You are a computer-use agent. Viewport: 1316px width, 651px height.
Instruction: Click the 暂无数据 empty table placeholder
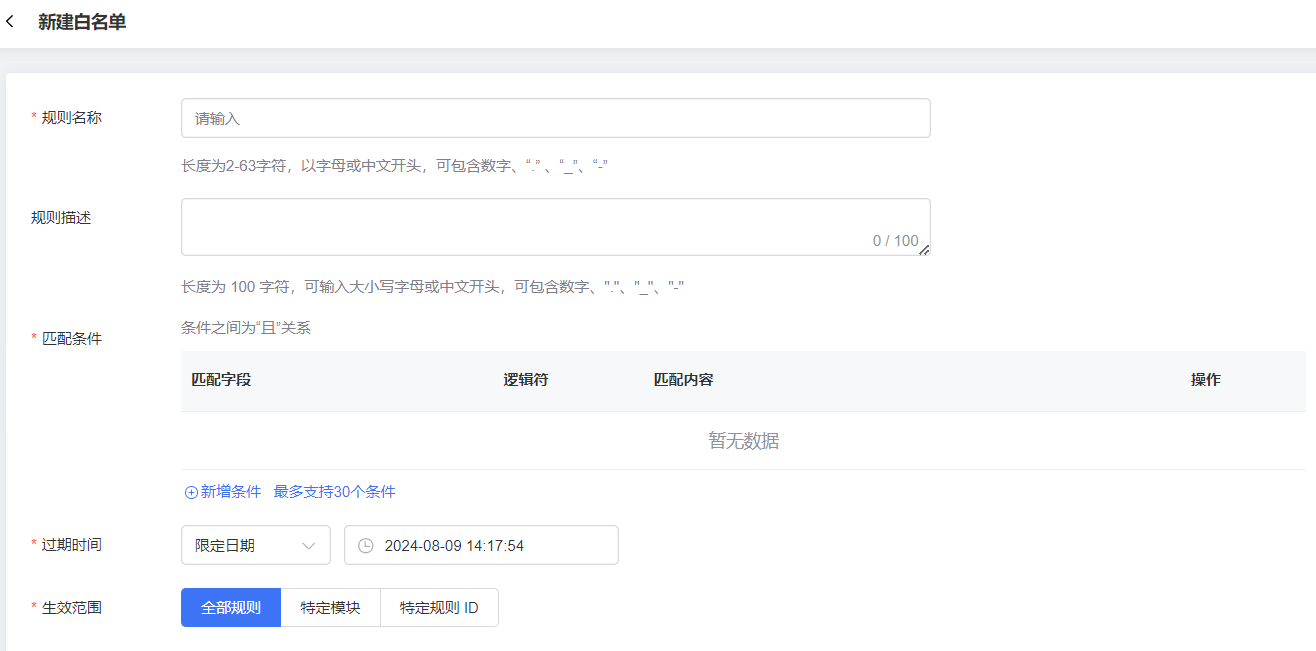click(743, 441)
